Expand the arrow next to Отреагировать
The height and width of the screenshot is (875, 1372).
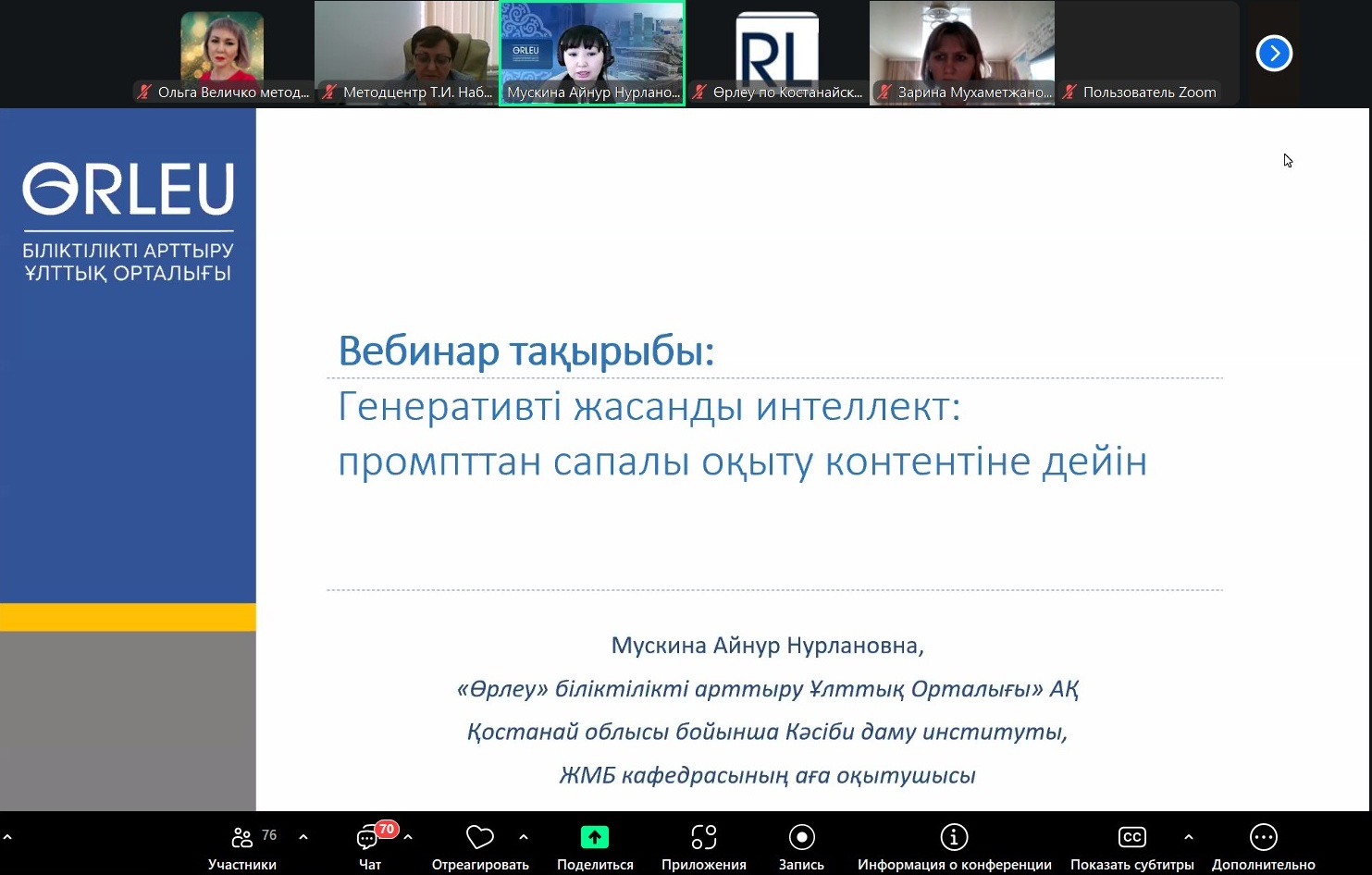click(x=524, y=837)
